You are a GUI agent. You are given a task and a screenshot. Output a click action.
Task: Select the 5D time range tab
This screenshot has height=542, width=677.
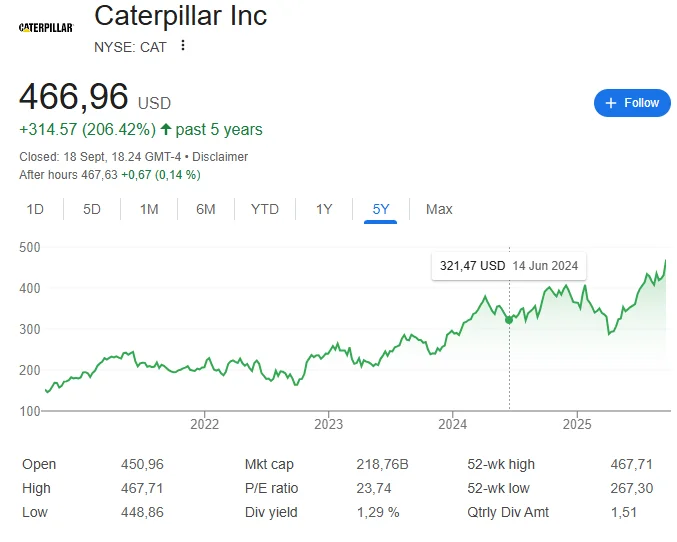(92, 209)
